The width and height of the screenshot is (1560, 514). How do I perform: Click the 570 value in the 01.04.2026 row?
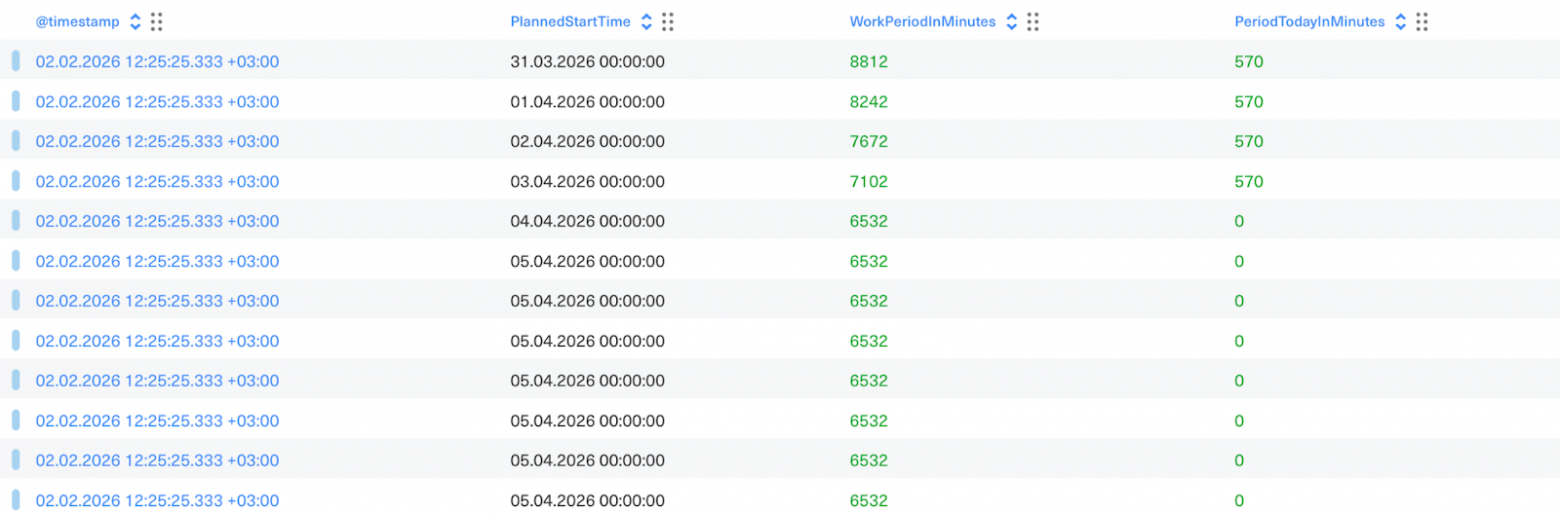pyautogui.click(x=1249, y=102)
